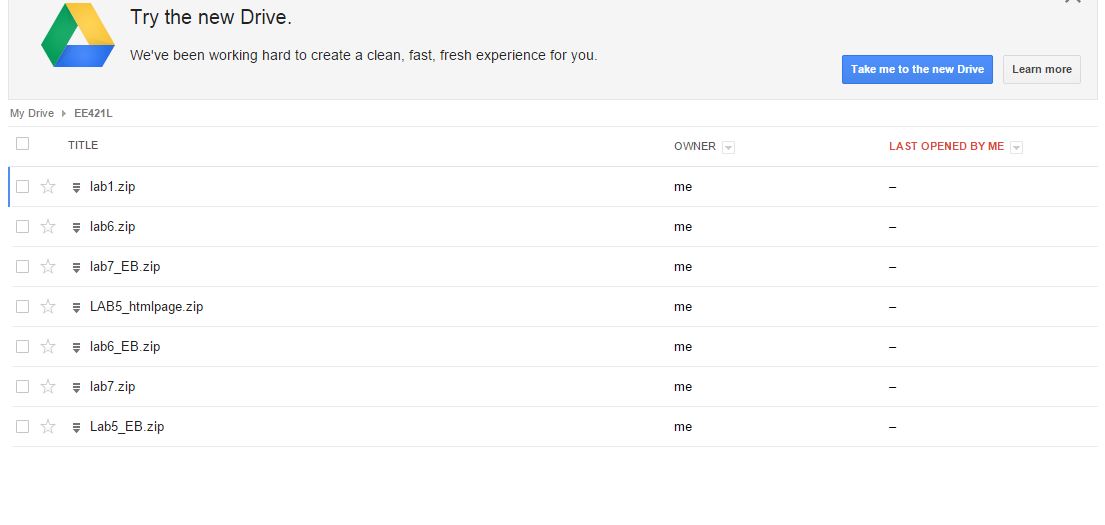Image resolution: width=1105 pixels, height=525 pixels.
Task: Go to My Drive in breadcrumb
Action: pyautogui.click(x=32, y=113)
